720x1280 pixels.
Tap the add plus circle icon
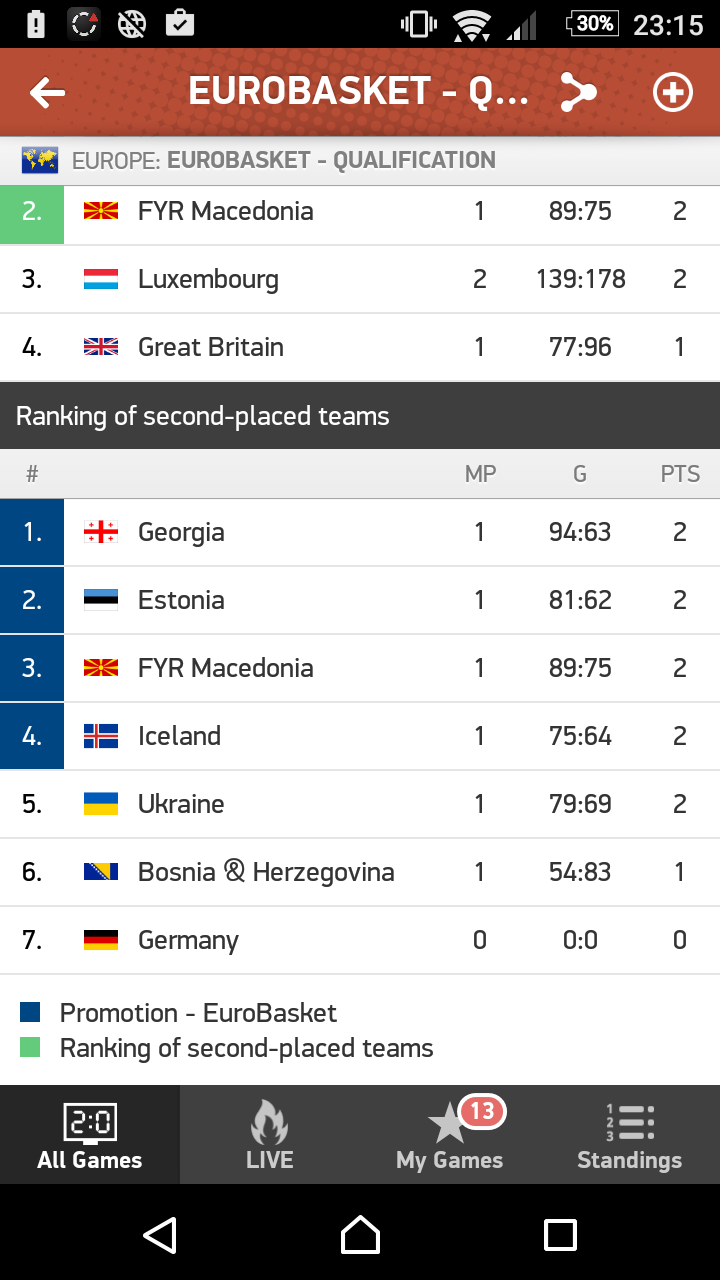[x=672, y=93]
